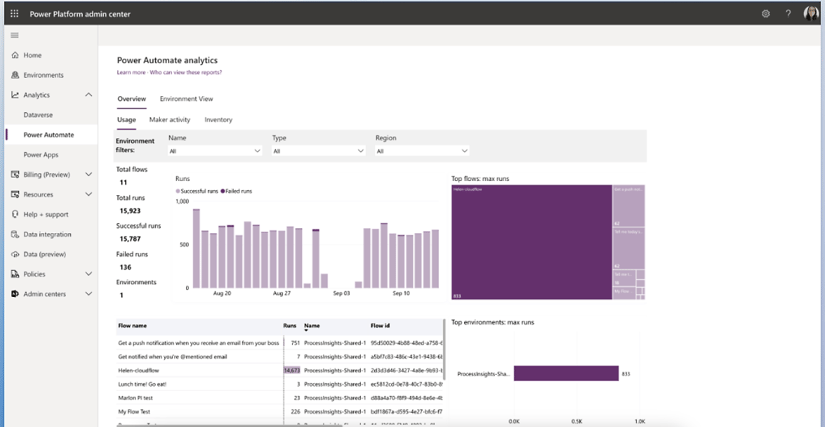Expand the Billing (Preview) section
This screenshot has height=427, width=825.
tap(88, 174)
